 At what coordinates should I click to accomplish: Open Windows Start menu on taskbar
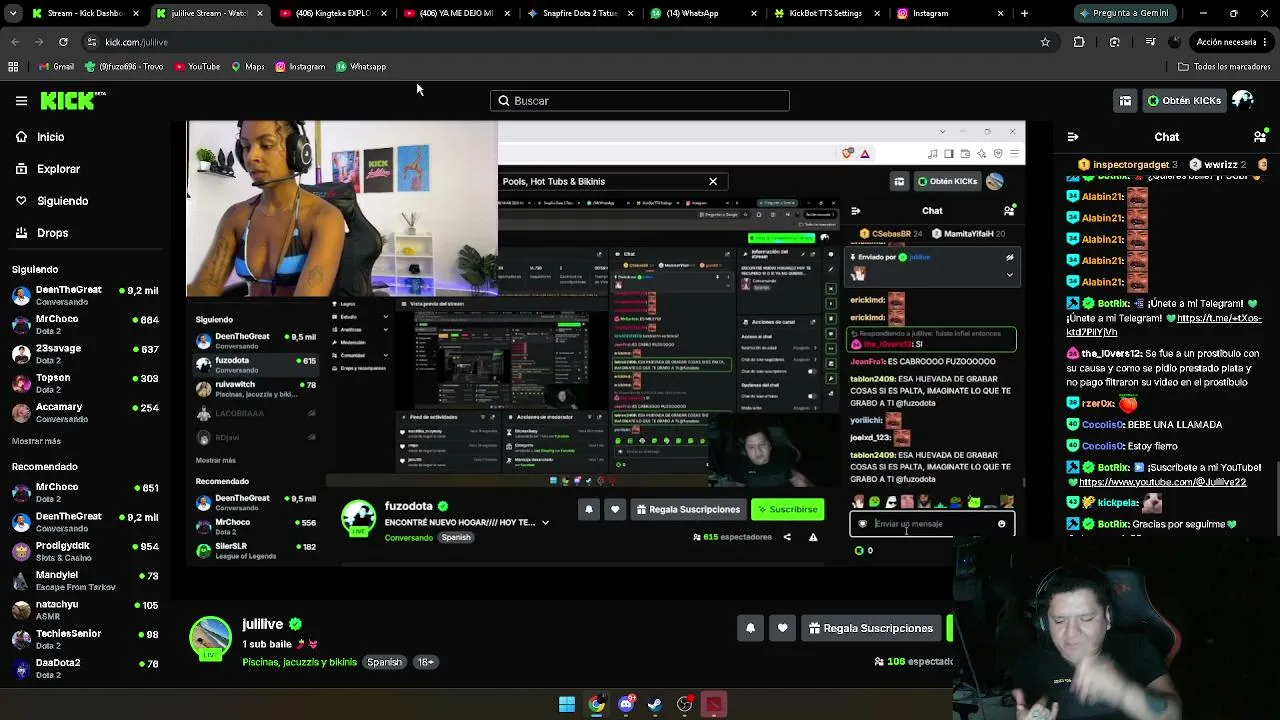point(567,704)
